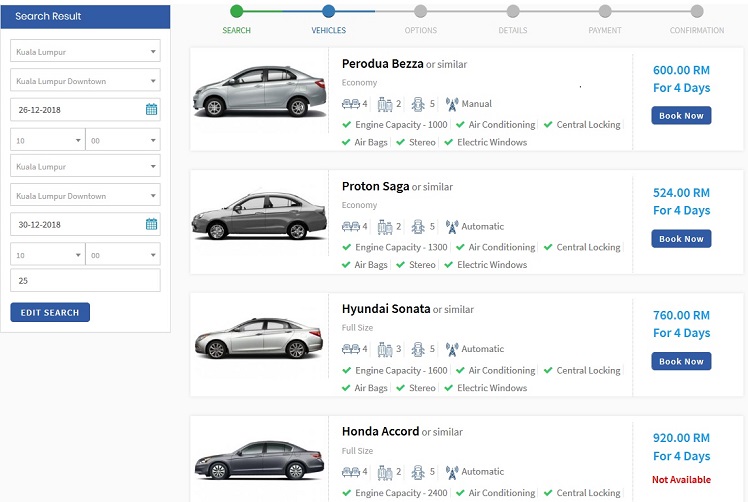Click the Hyundai Sonata title

coord(386,309)
